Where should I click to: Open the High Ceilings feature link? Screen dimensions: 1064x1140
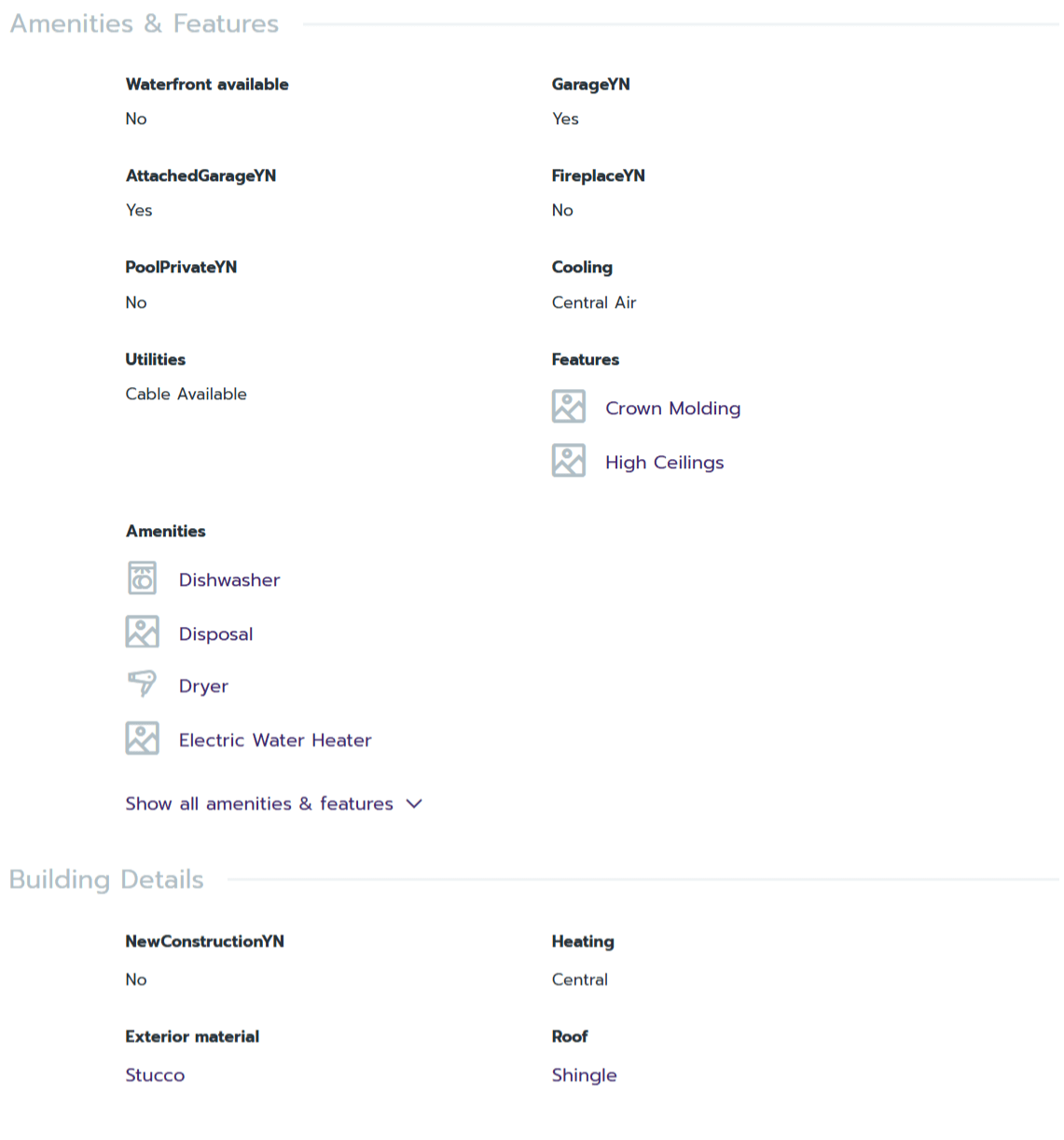(664, 463)
